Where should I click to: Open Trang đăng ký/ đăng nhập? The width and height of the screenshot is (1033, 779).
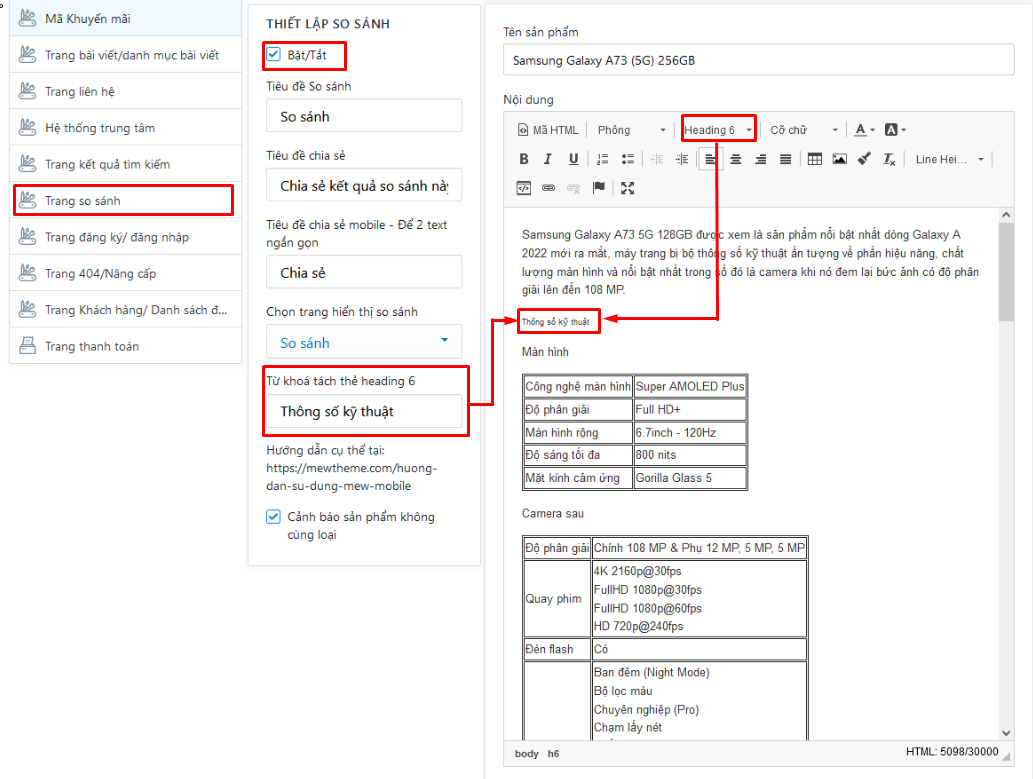pos(125,237)
